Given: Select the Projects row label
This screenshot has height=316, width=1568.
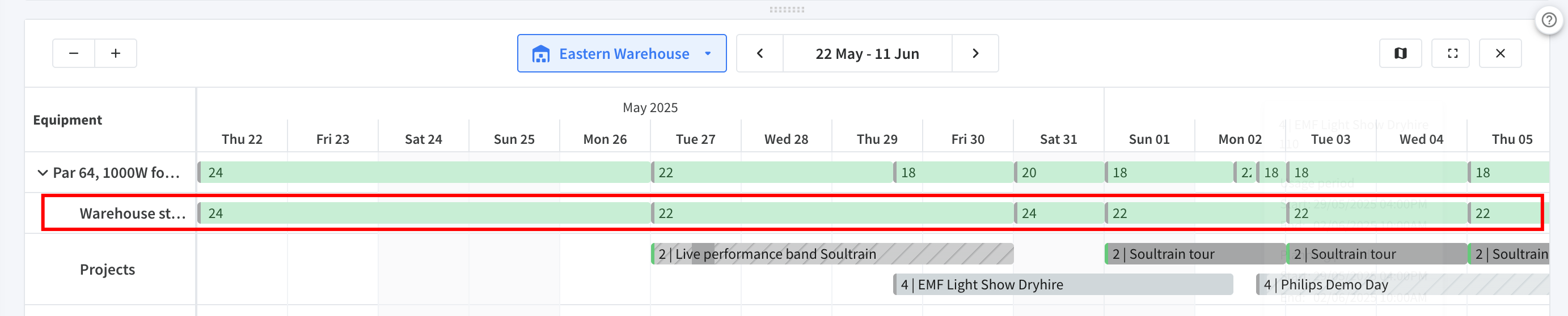Looking at the screenshot, I should (x=107, y=269).
